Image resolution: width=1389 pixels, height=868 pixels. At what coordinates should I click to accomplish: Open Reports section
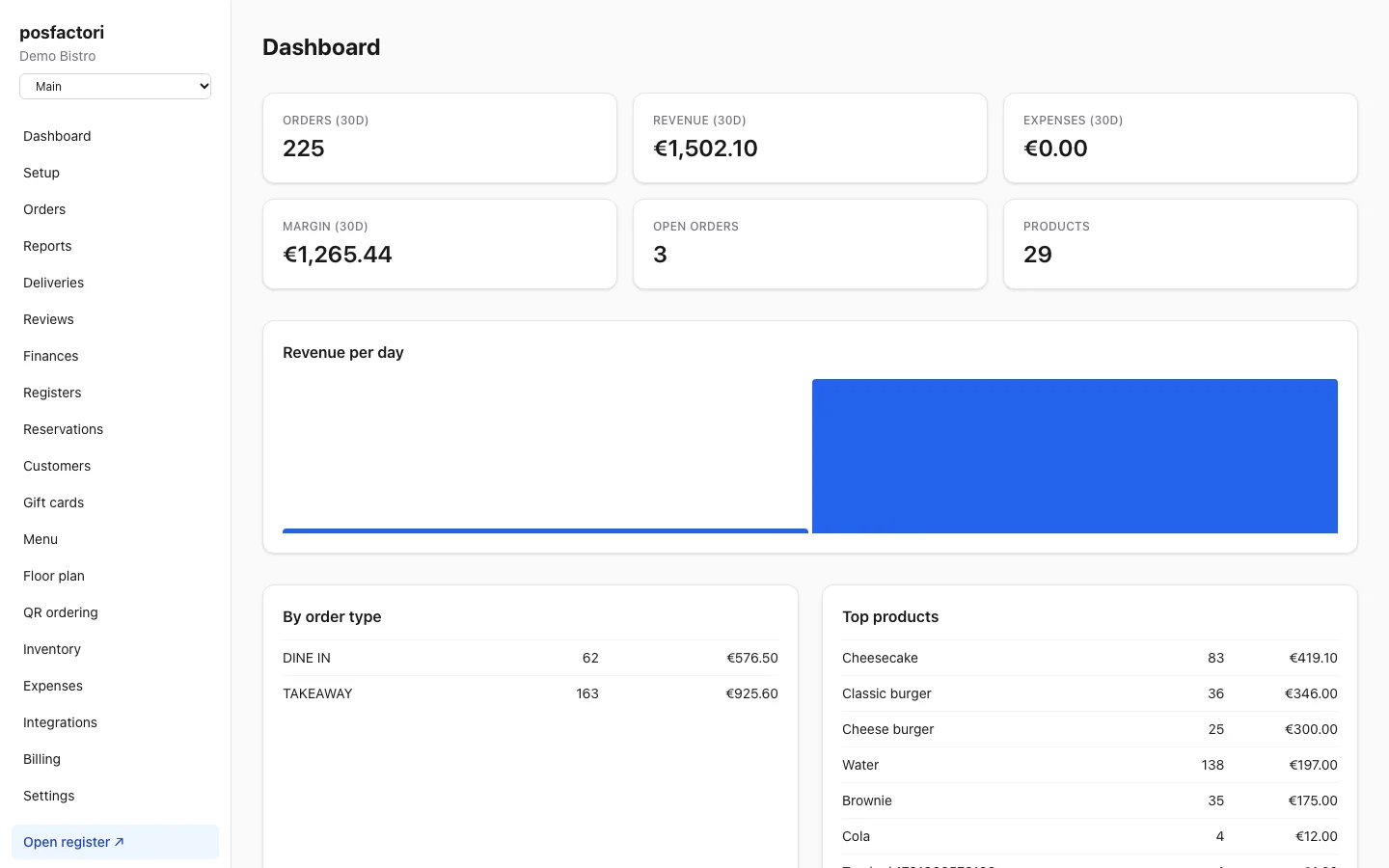(47, 246)
